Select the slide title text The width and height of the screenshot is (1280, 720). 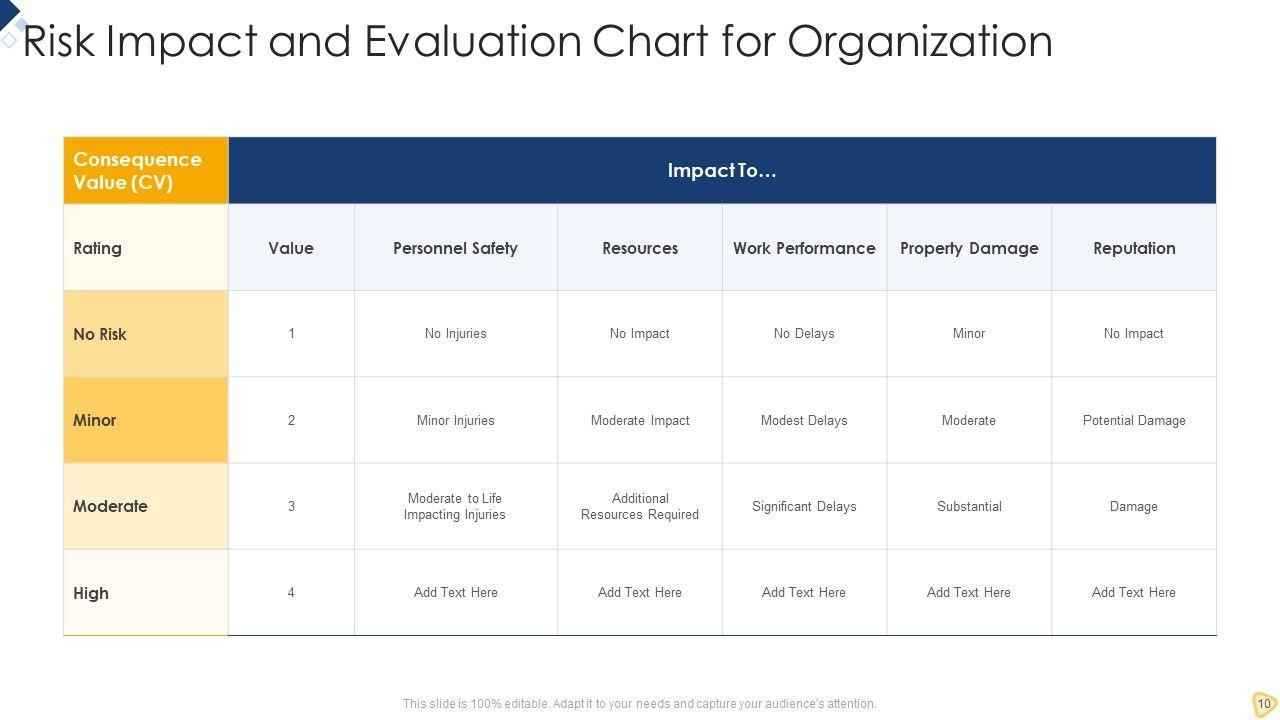[x=537, y=42]
